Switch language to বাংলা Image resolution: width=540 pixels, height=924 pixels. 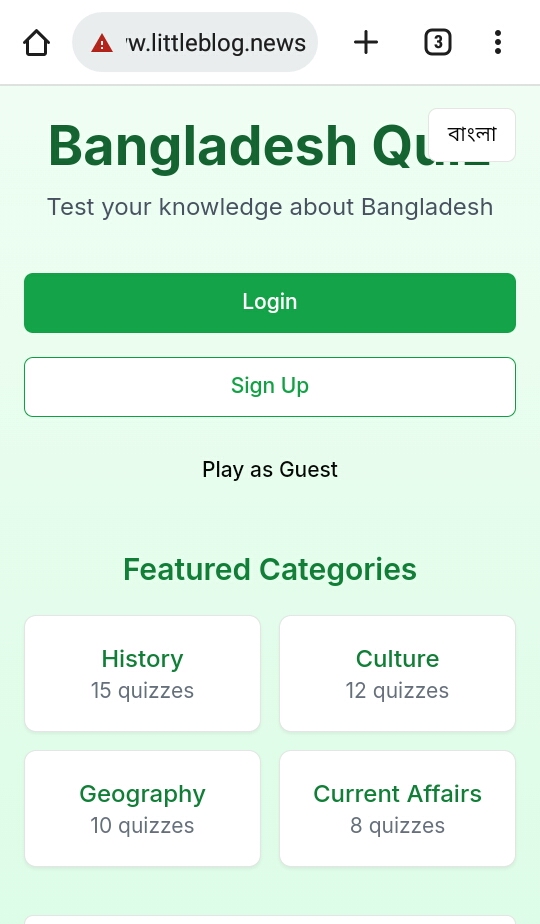(x=472, y=134)
